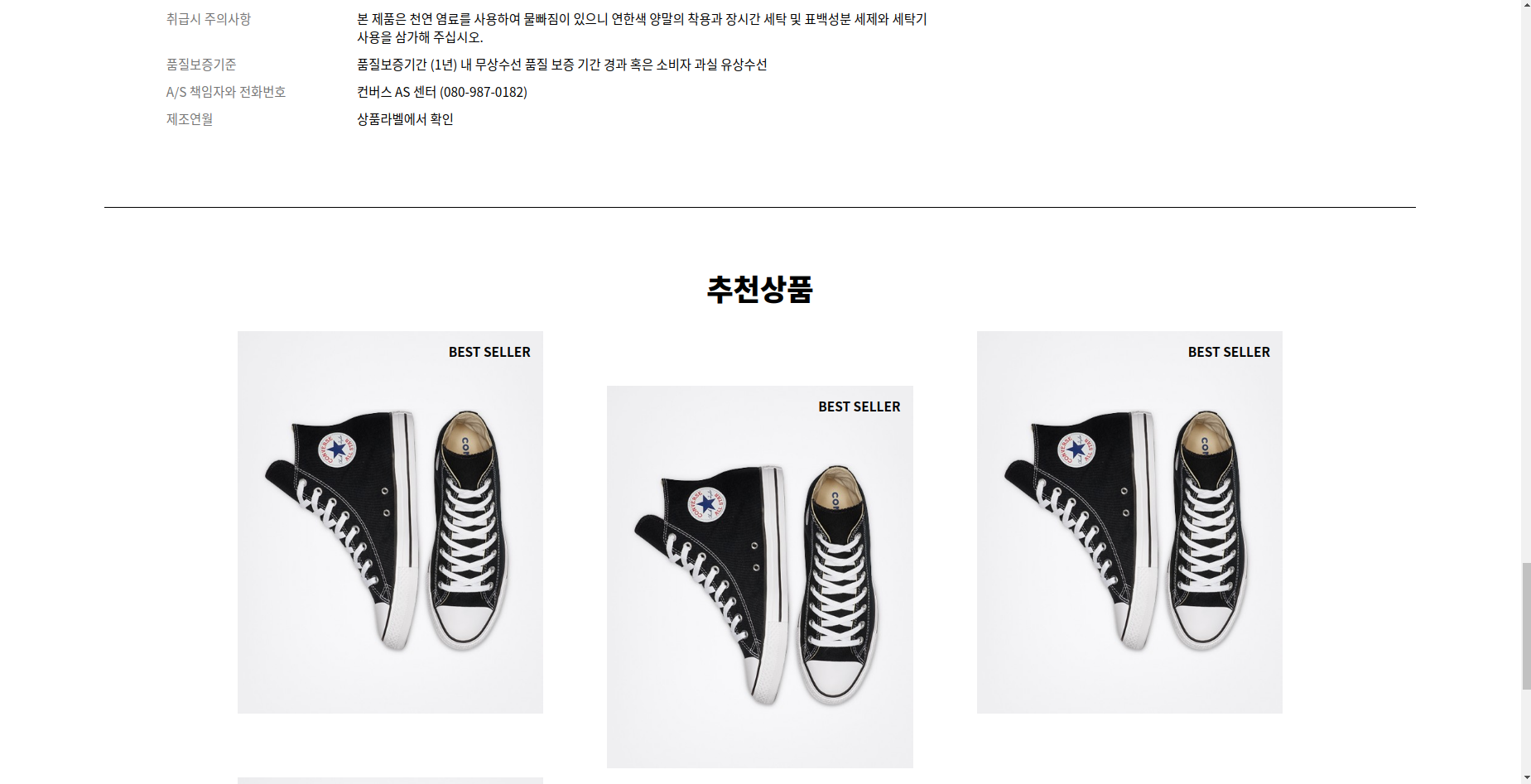Click the scrollbar up arrow
The width and height of the screenshot is (1531, 784).
click(1526, 5)
